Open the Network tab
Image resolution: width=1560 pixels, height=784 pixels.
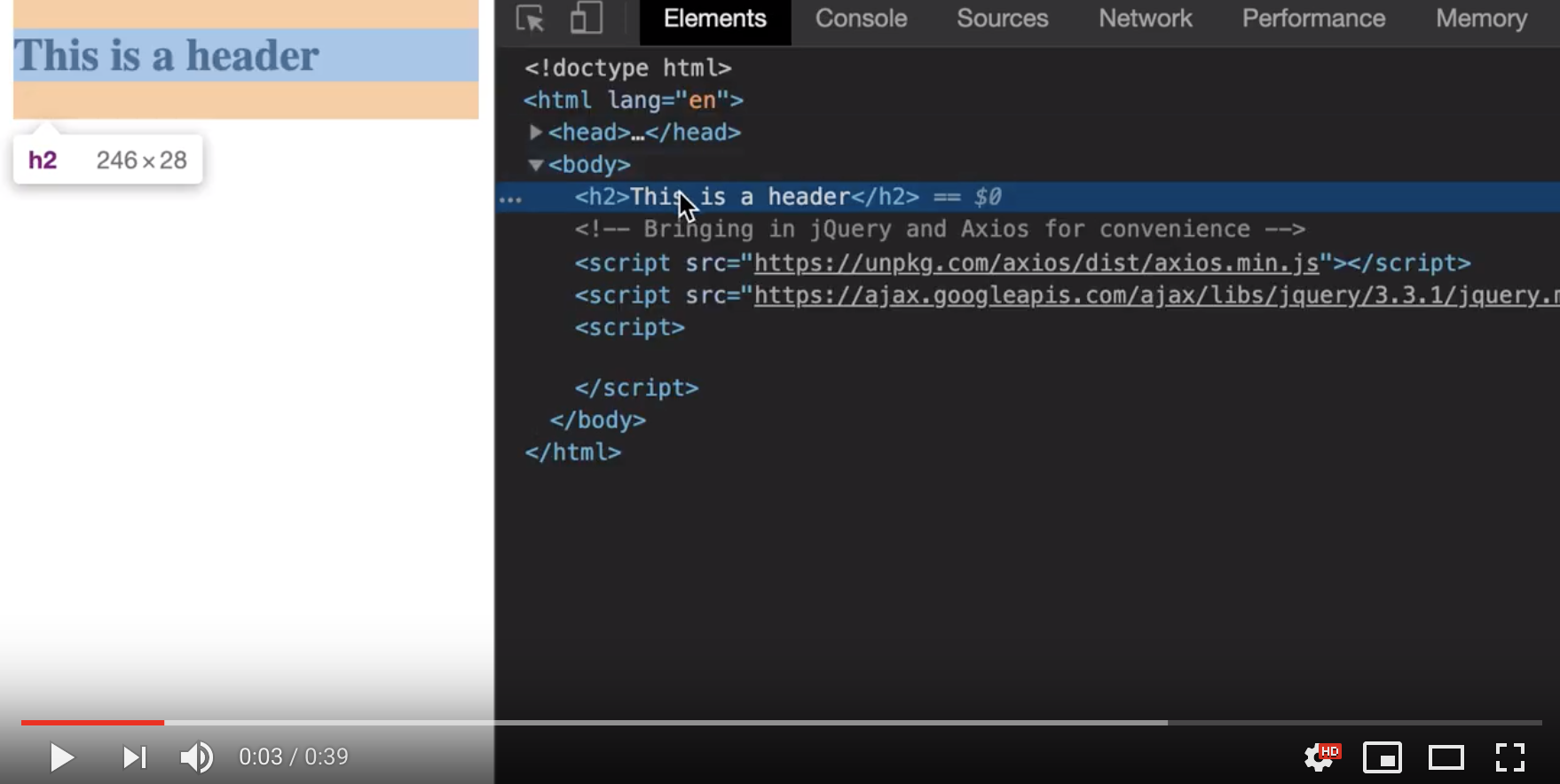(1146, 19)
